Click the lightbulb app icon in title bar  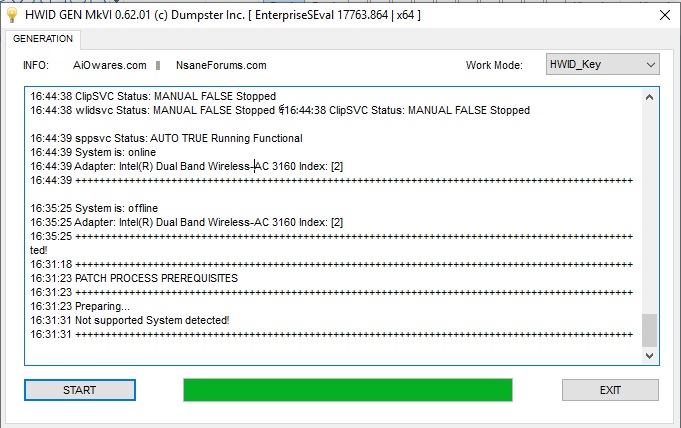[x=12, y=15]
